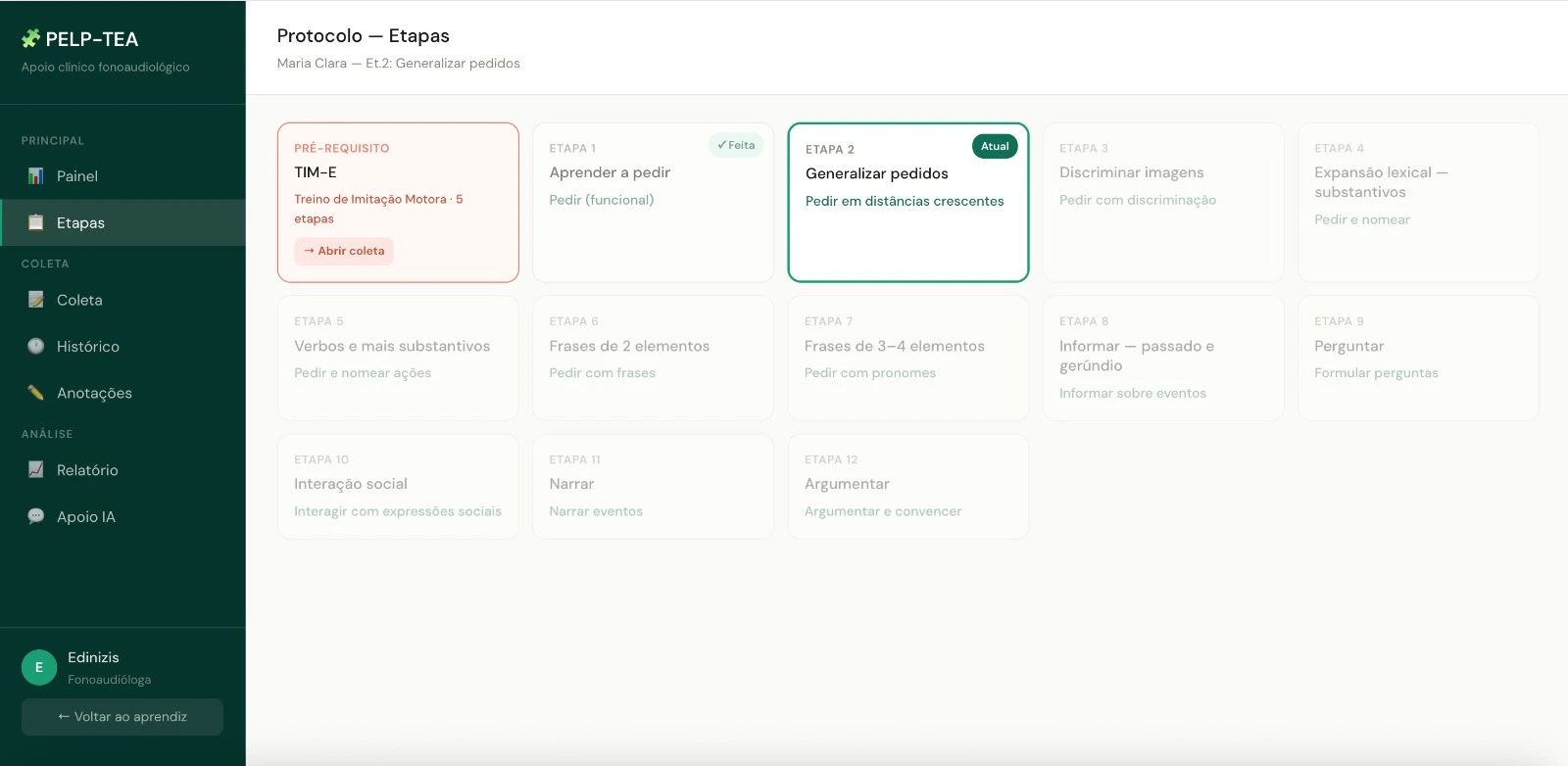This screenshot has width=1568, height=766.
Task: Select Etapa 2 Generalizar pedidos card
Action: 908,202
